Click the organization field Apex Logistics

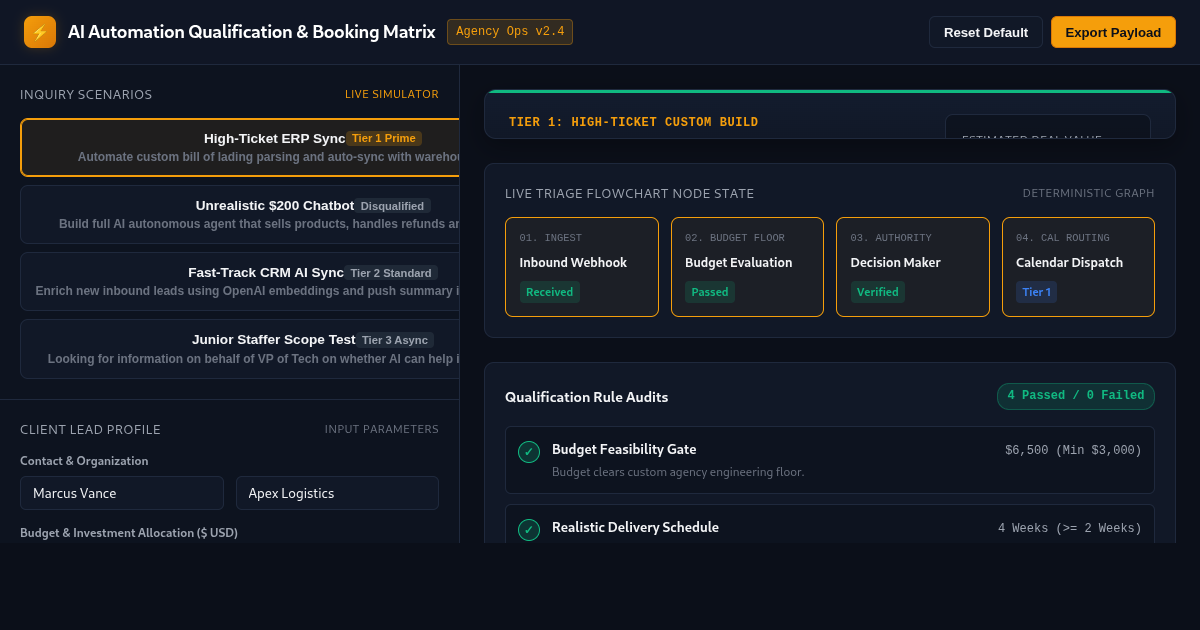(337, 493)
